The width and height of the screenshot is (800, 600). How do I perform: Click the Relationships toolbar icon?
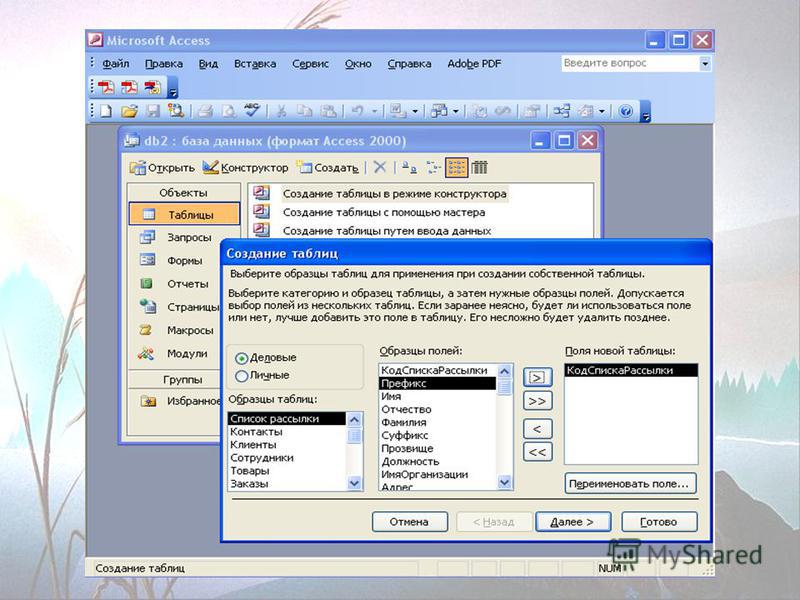click(562, 111)
